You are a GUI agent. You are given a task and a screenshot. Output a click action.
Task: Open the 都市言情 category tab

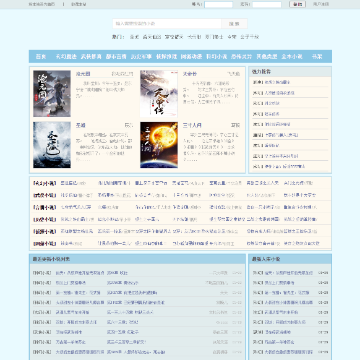coord(116,57)
